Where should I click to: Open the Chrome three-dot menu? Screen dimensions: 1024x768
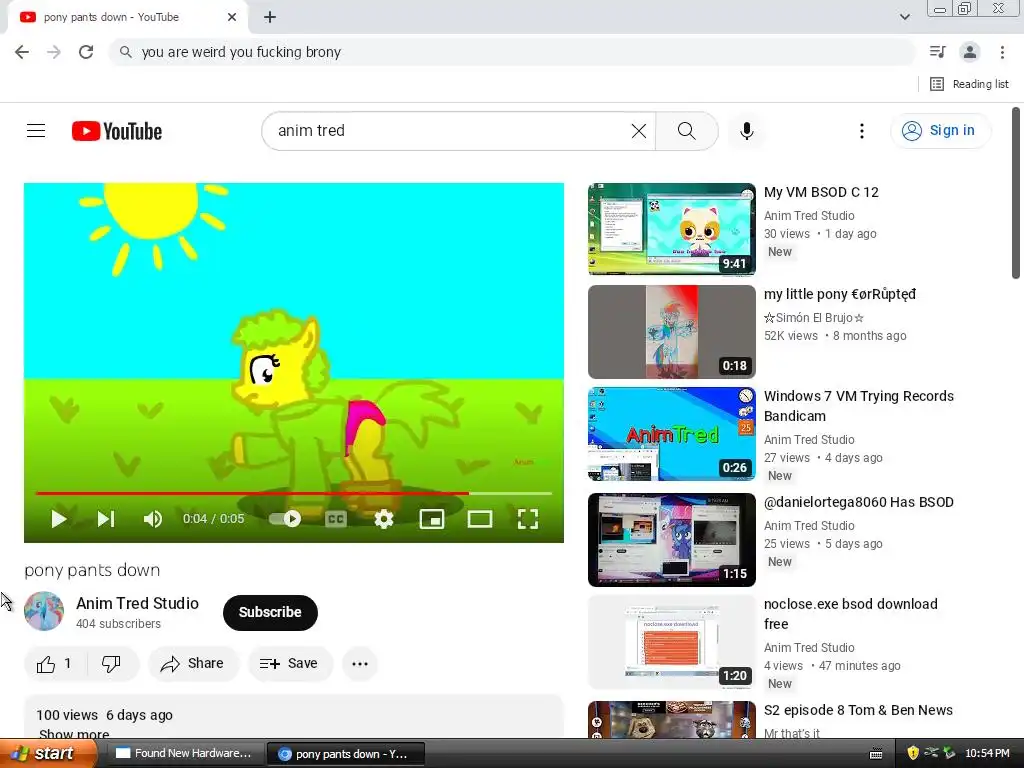(1002, 52)
